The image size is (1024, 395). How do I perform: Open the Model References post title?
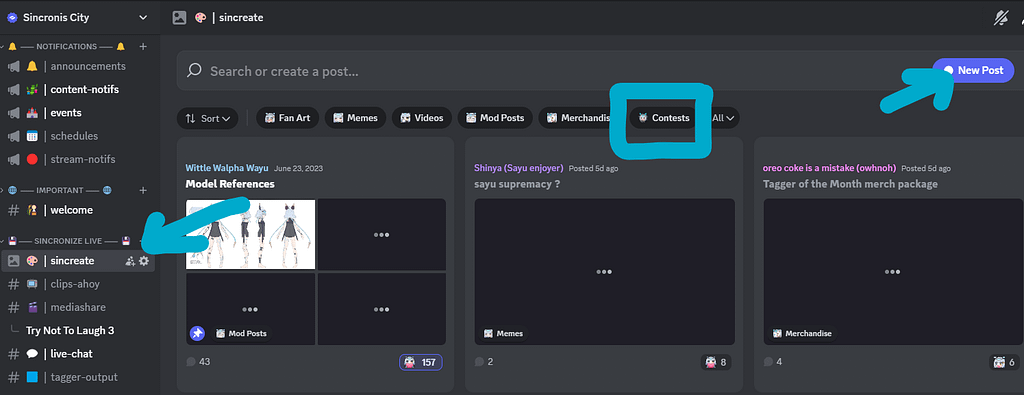pyautogui.click(x=230, y=184)
